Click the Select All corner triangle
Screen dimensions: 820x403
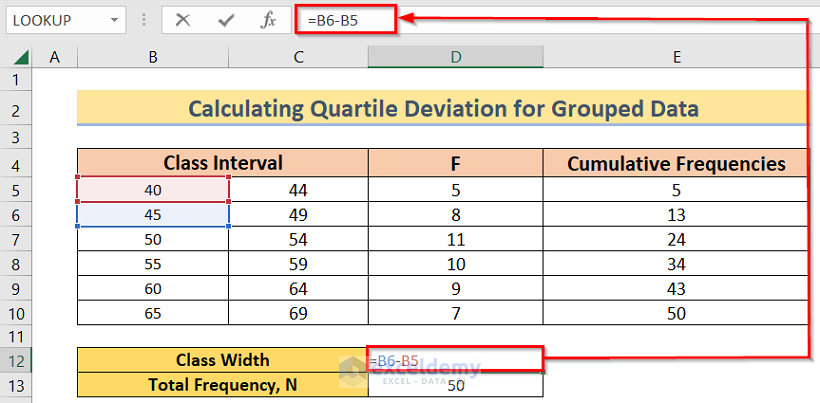coord(16,58)
